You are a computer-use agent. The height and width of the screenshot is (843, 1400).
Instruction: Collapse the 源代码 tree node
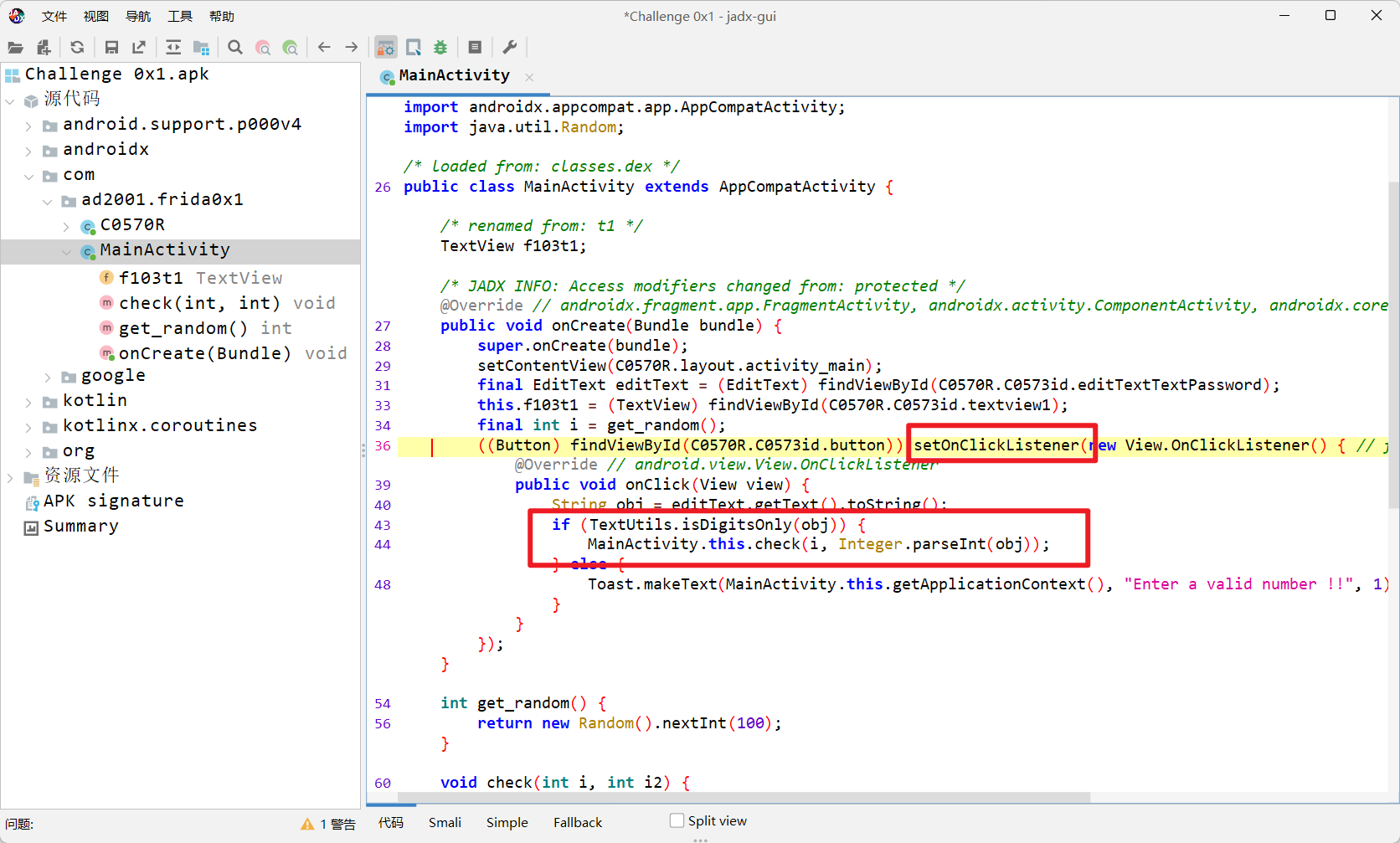click(x=10, y=101)
